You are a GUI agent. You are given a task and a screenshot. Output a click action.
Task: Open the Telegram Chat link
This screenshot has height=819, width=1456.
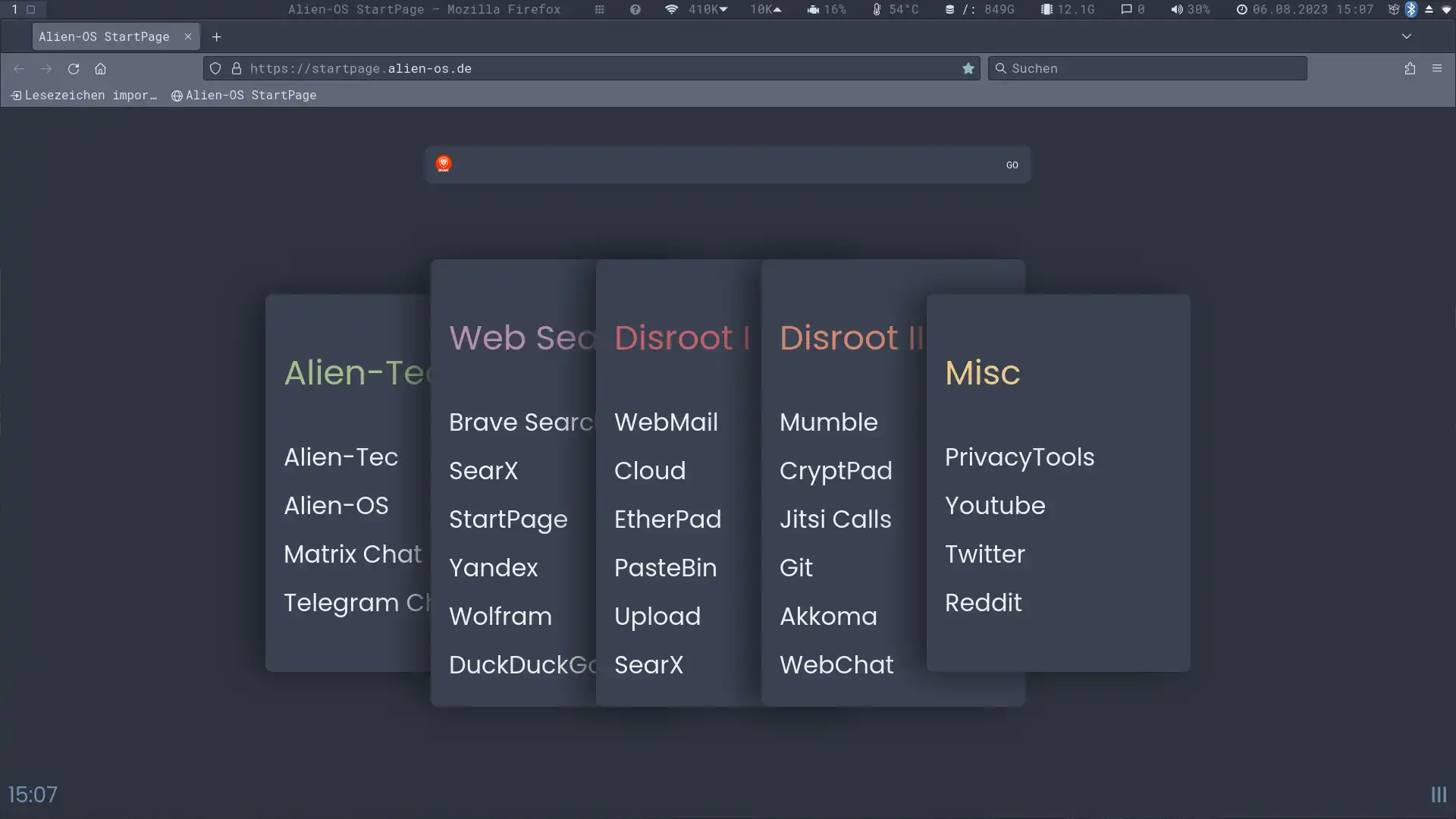(x=356, y=603)
